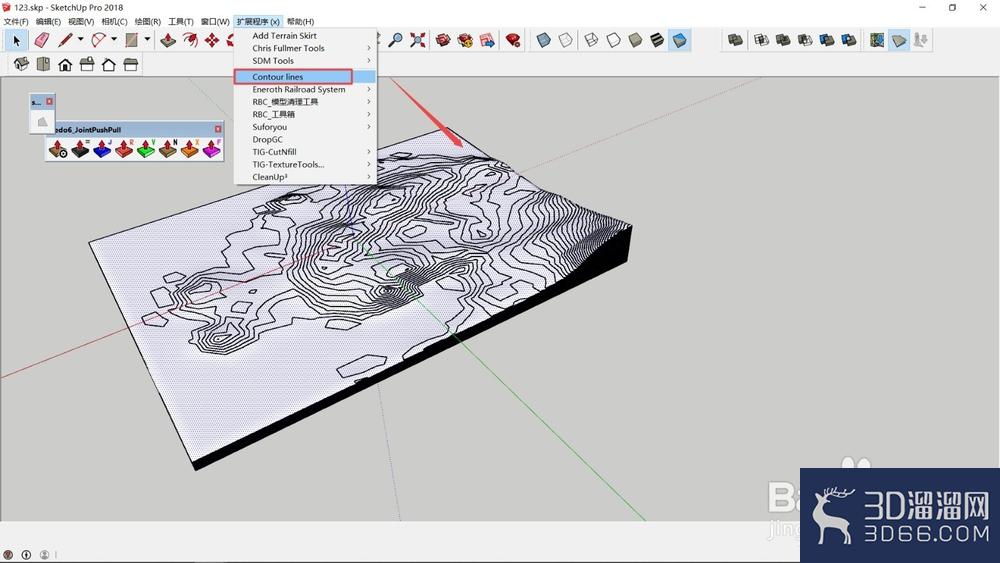
Task: Switch to Left view icon
Action: 131,64
